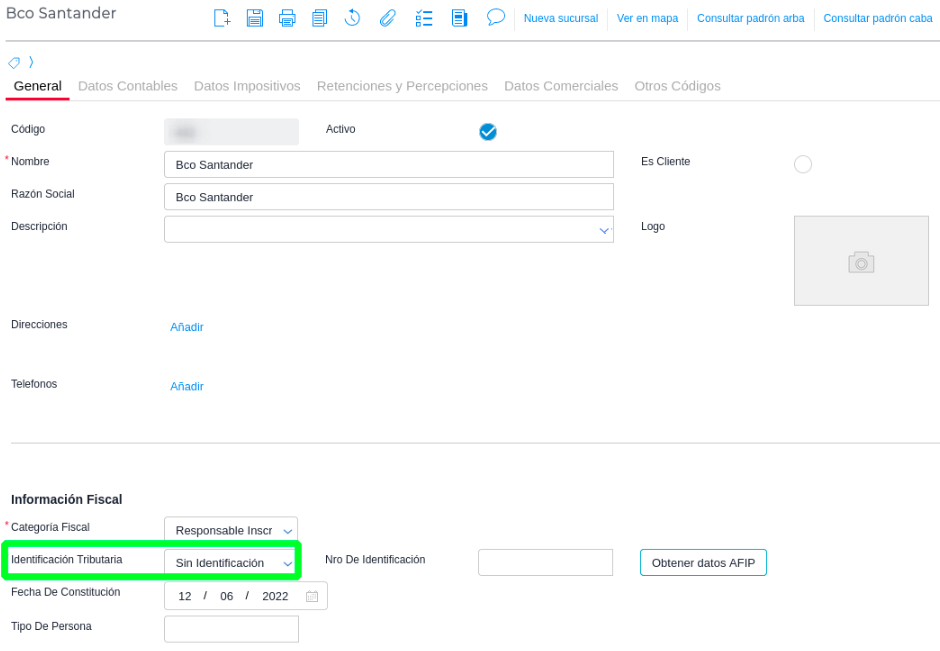The width and height of the screenshot is (940, 651).
Task: Click the calendar icon in Fecha De Constitución
Action: tap(312, 596)
